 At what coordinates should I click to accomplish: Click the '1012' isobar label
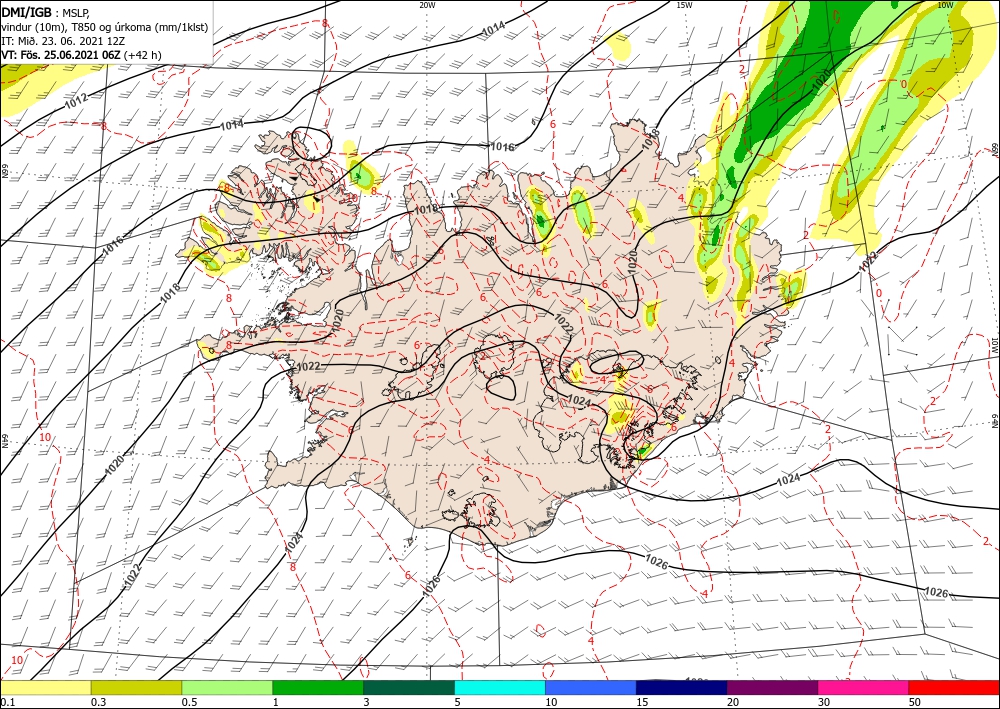[76, 101]
